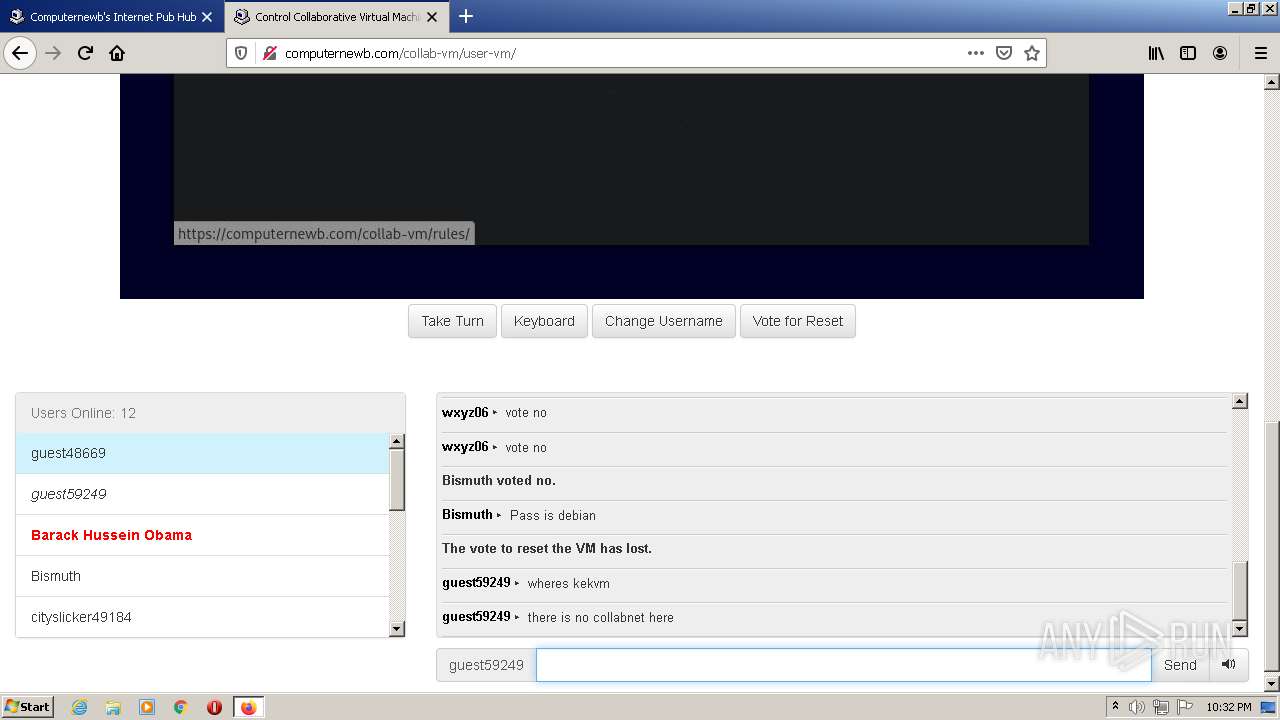Select guest59249 in the users list
This screenshot has width=1280, height=720.
pos(202,494)
